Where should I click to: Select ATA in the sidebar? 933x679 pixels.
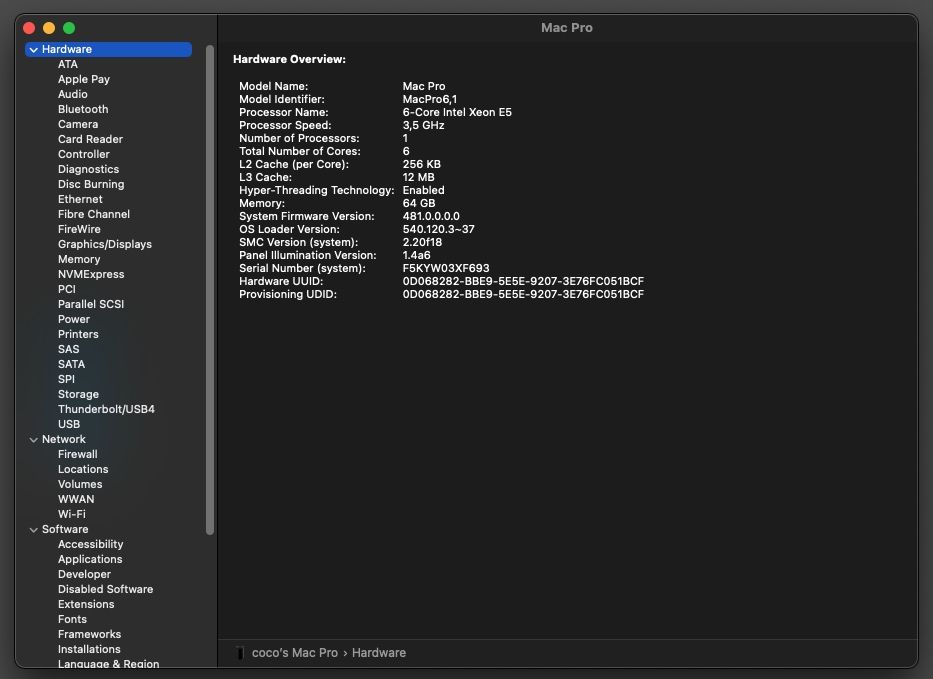[x=68, y=64]
